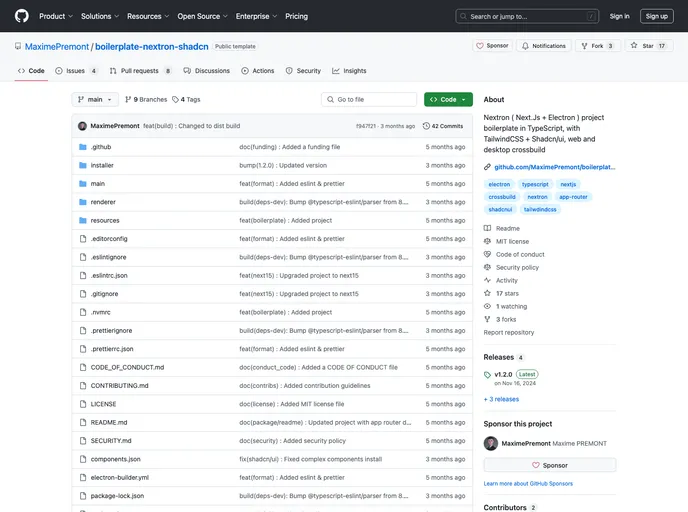
Task: Focus the Go to file input
Action: tap(369, 100)
